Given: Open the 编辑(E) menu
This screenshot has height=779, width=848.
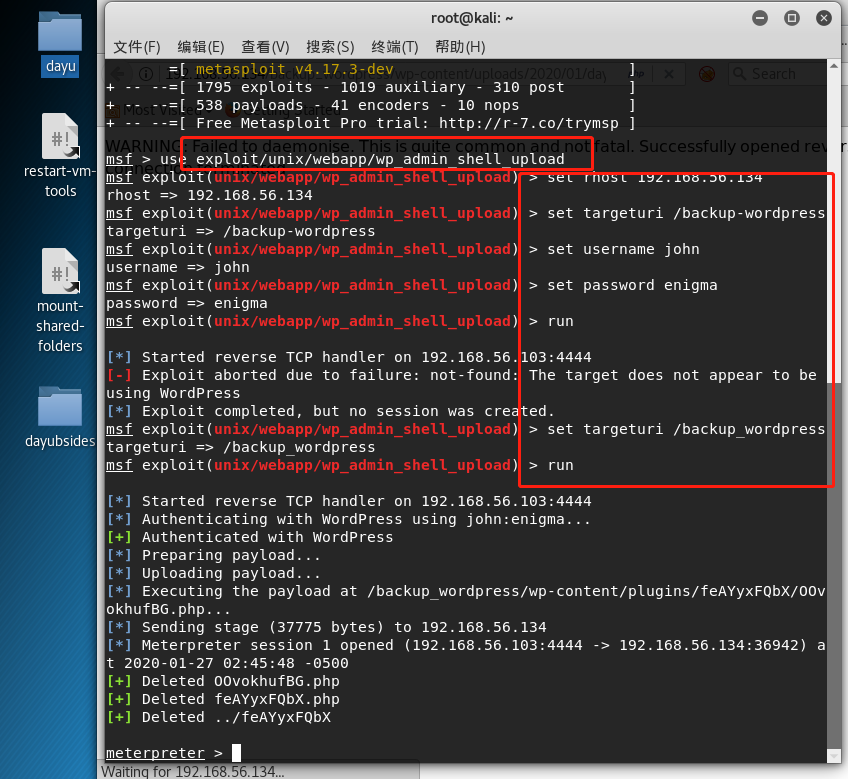Looking at the screenshot, I should [x=201, y=47].
